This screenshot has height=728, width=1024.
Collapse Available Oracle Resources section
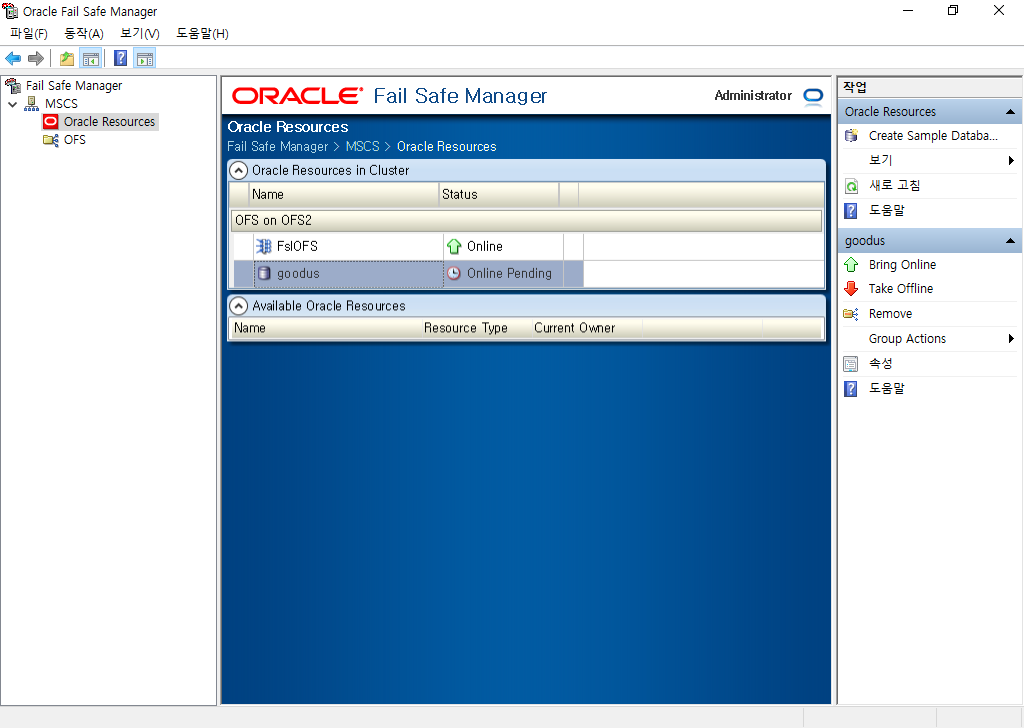pos(238,306)
